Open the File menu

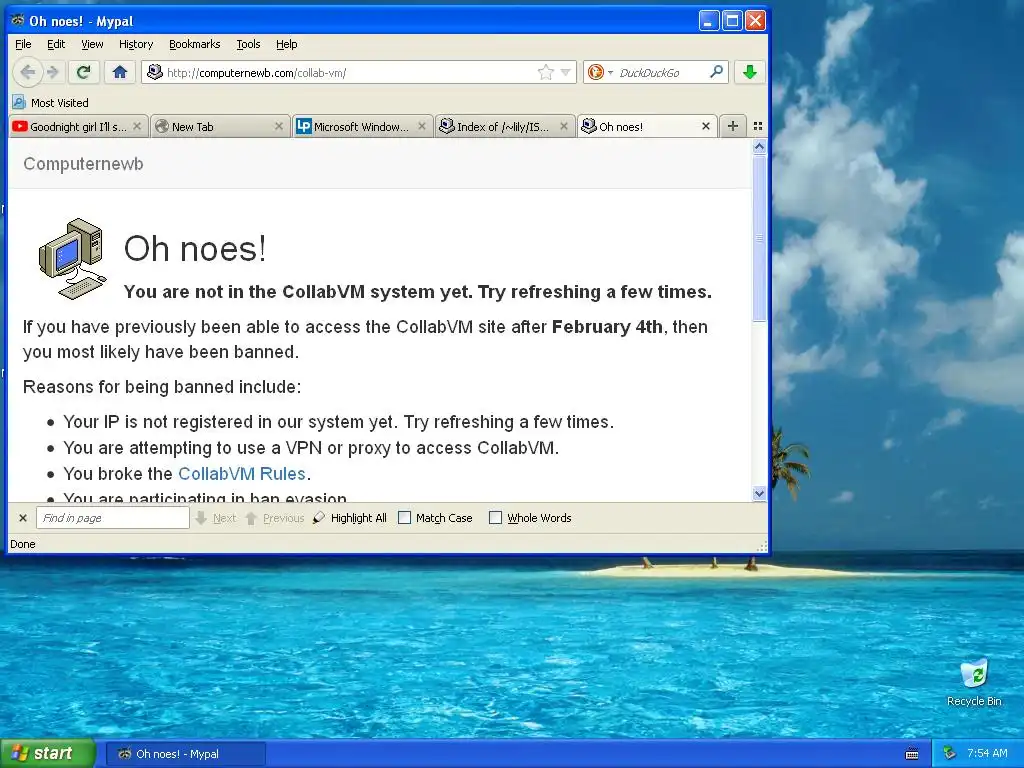click(23, 44)
